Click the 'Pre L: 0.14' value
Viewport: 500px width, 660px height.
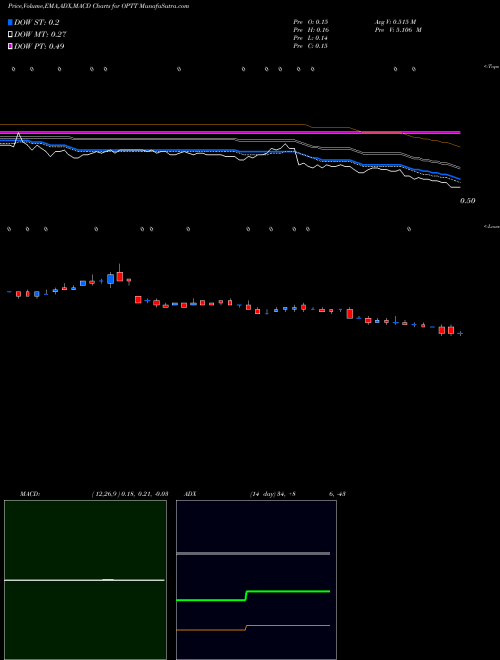[311, 38]
